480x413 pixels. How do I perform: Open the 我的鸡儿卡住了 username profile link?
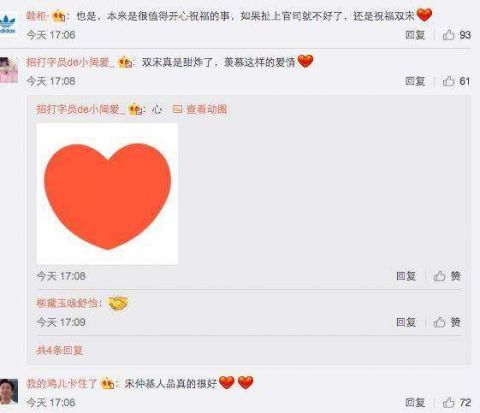[62, 384]
